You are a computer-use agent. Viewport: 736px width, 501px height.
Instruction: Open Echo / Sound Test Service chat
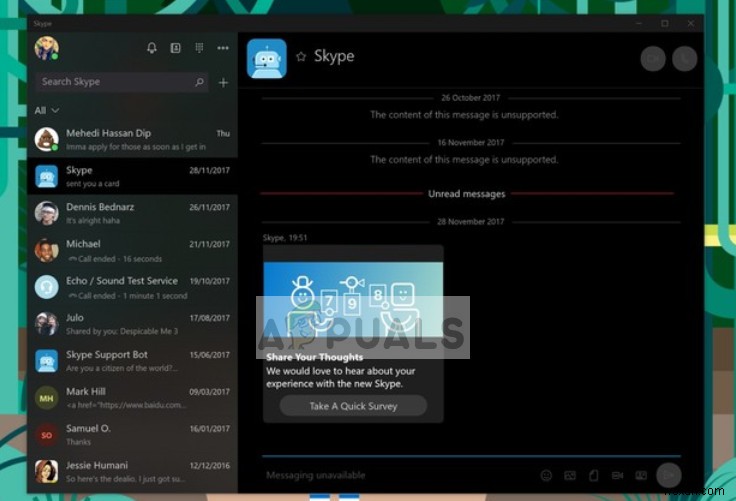coord(132,287)
